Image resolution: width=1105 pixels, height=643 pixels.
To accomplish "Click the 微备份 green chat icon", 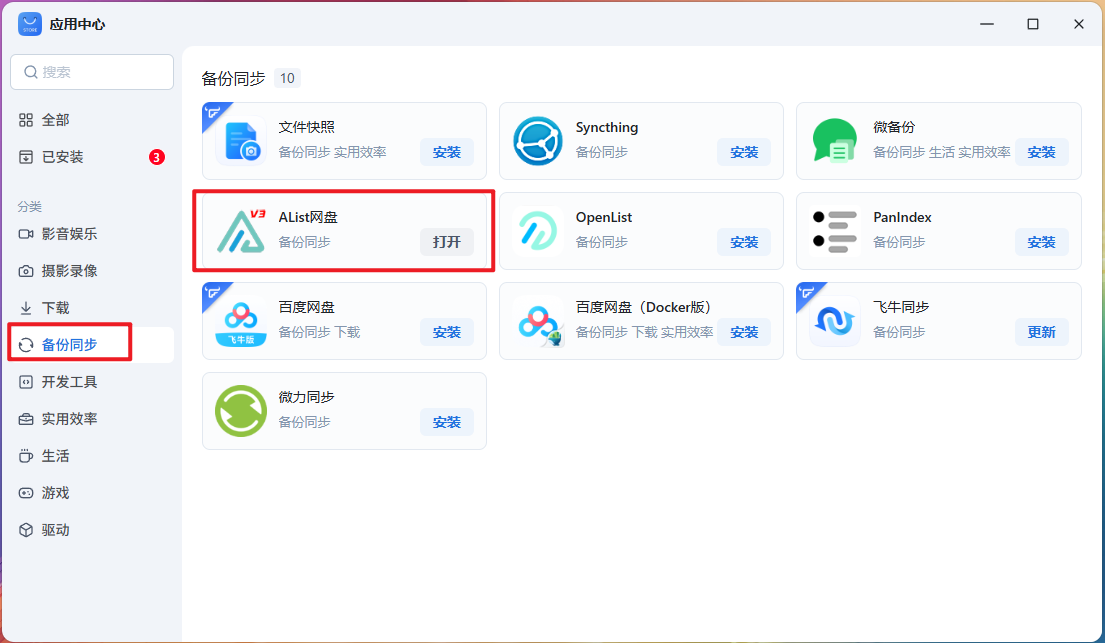I will [835, 141].
